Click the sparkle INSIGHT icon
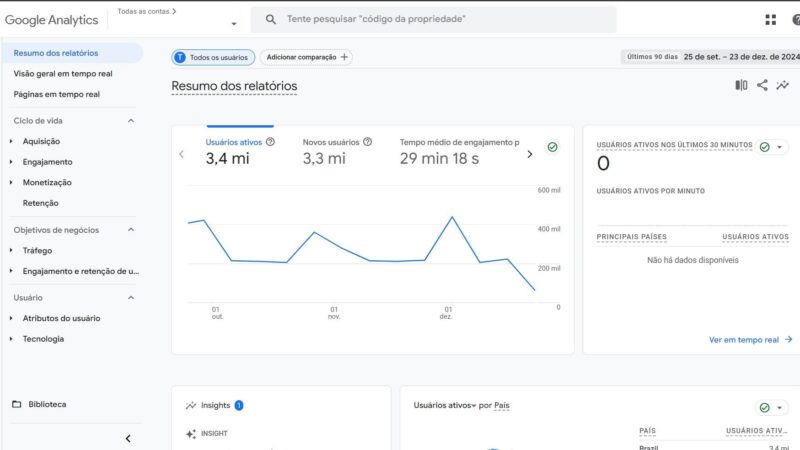This screenshot has height=450, width=800. click(x=191, y=434)
